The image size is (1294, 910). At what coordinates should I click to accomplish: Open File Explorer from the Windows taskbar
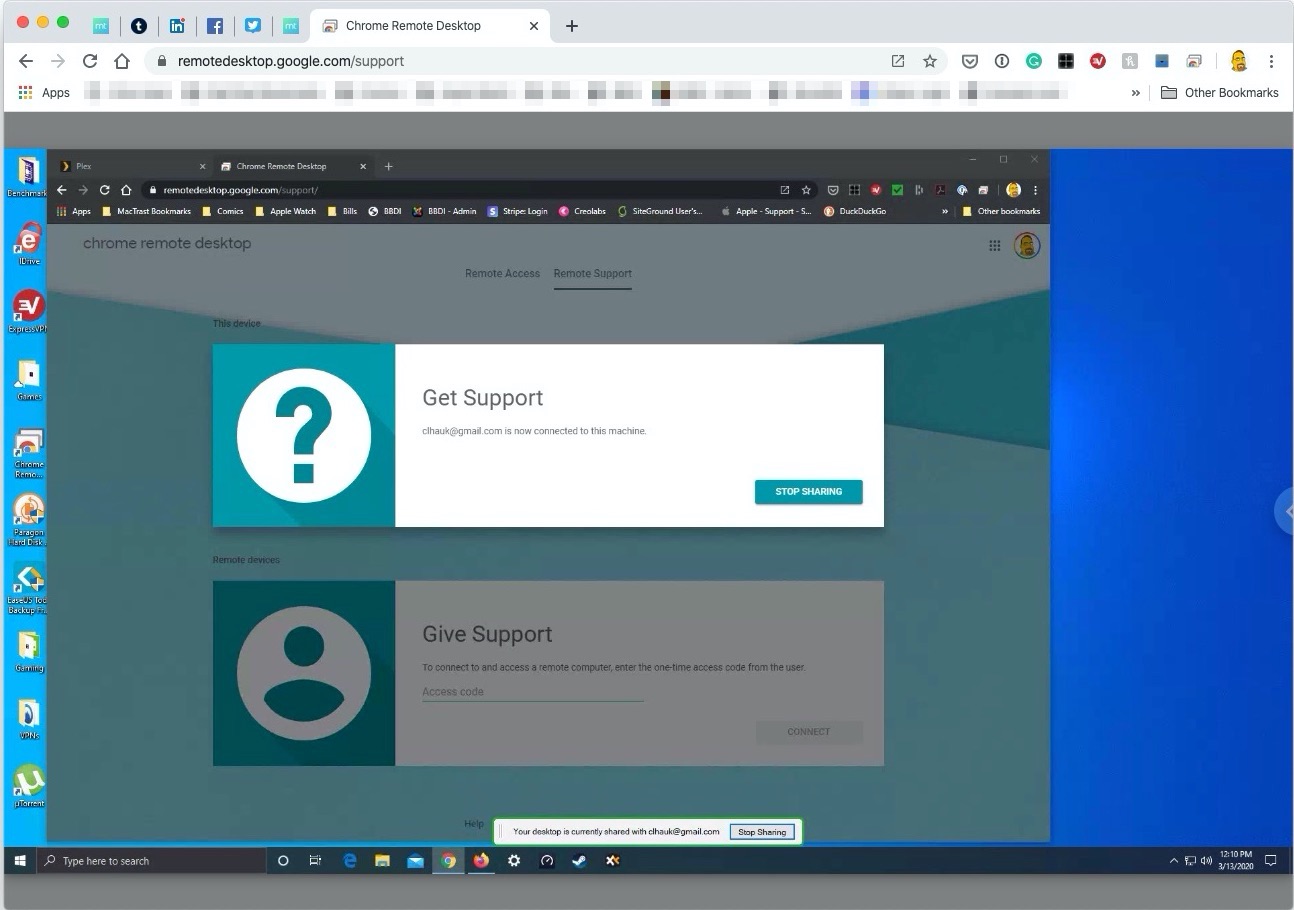[x=382, y=860]
